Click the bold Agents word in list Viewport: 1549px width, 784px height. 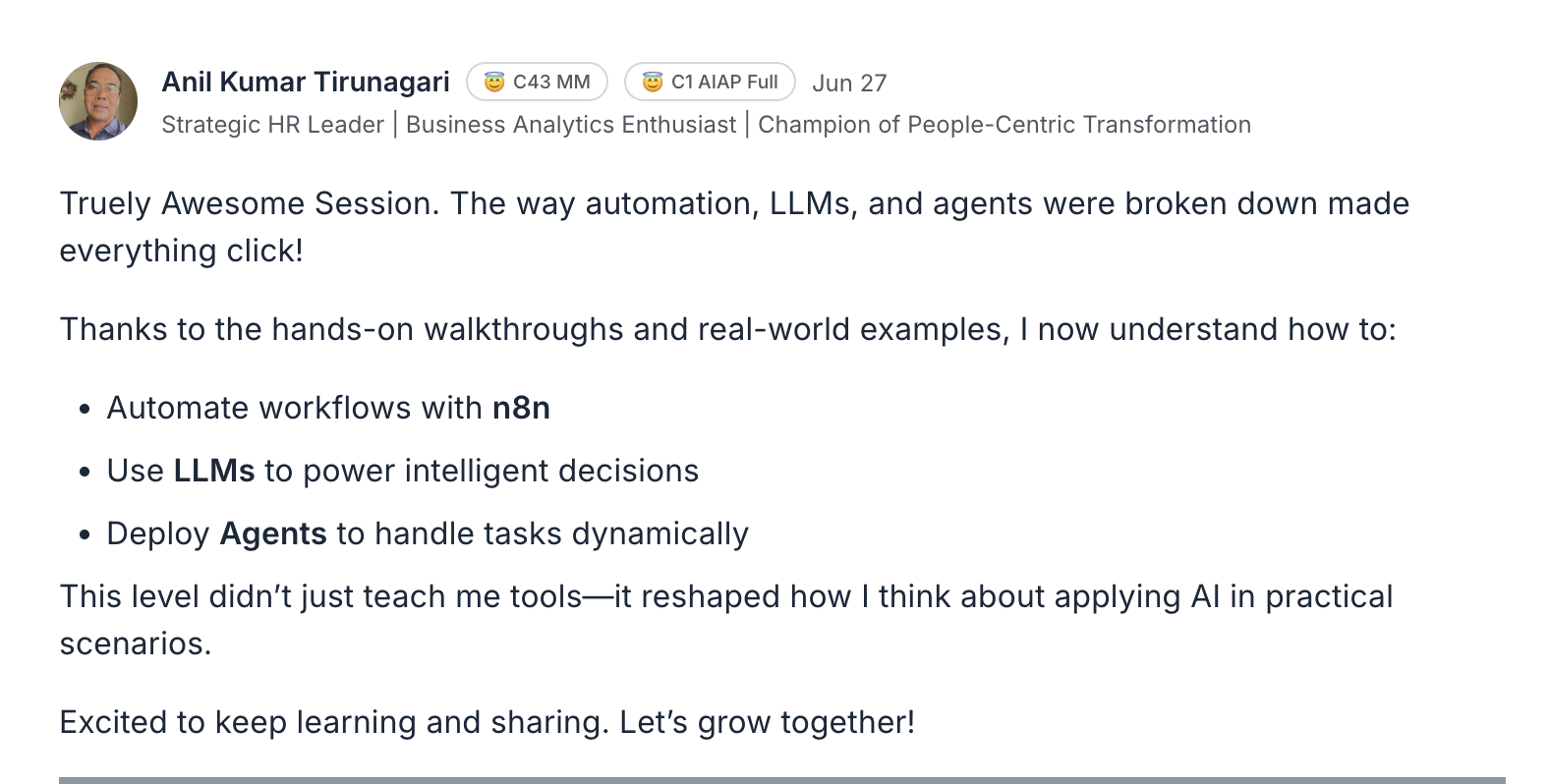tap(273, 533)
